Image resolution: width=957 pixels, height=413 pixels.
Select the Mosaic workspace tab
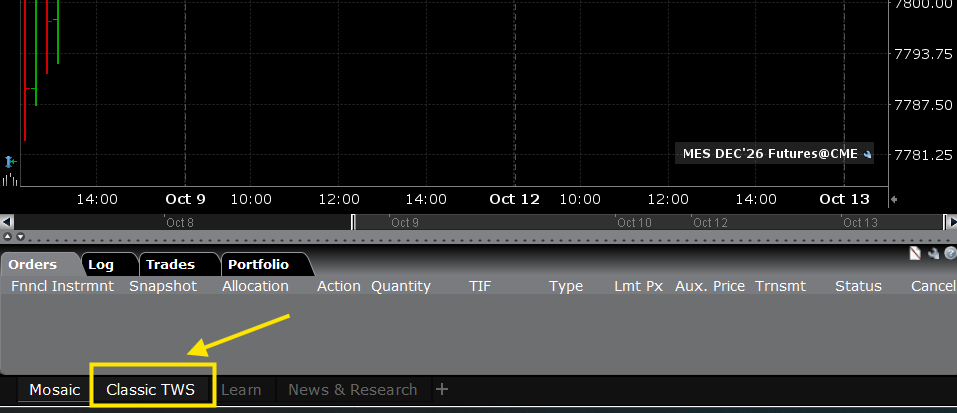pos(55,389)
